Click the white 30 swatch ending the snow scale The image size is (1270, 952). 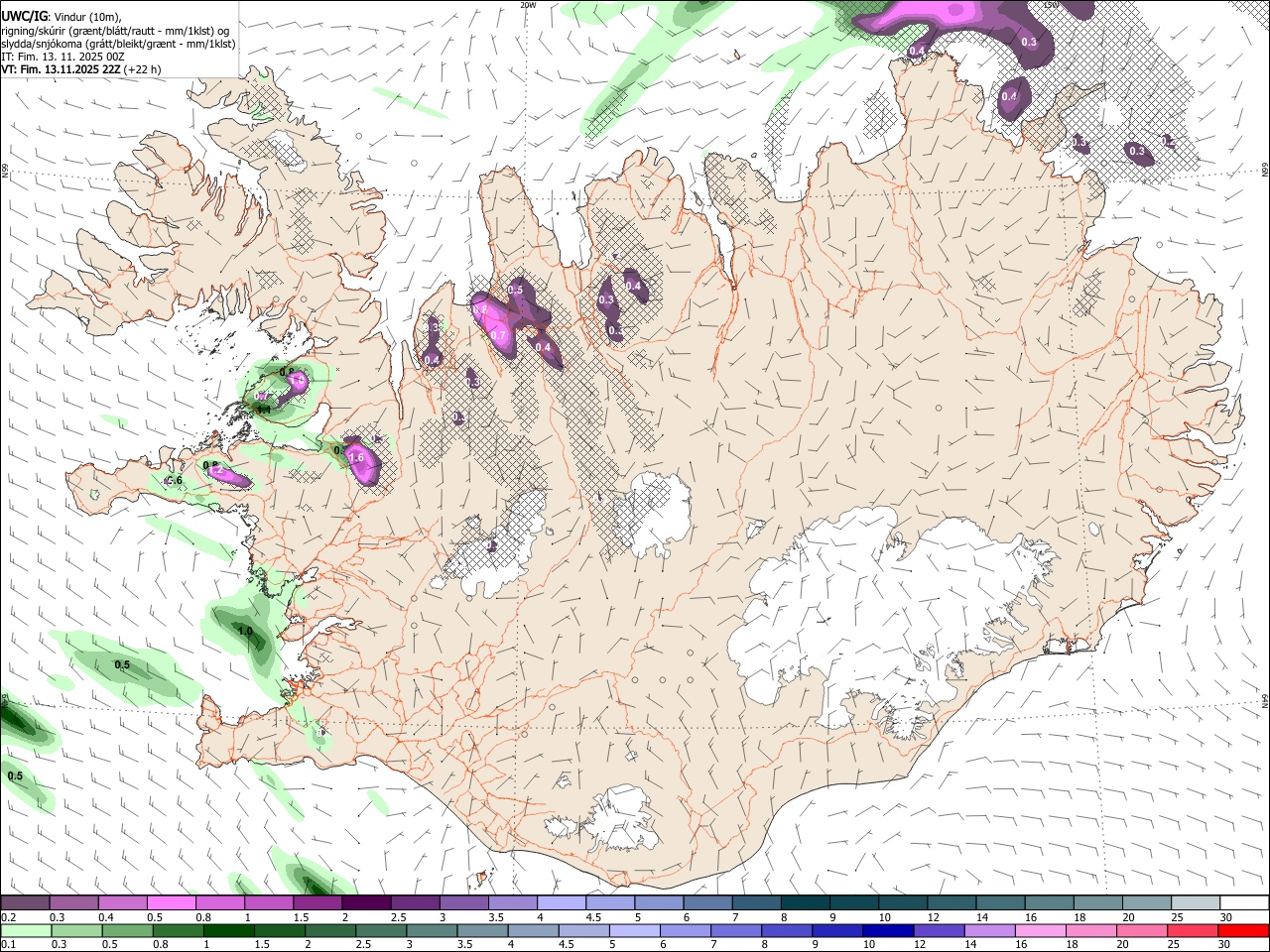[1243, 903]
